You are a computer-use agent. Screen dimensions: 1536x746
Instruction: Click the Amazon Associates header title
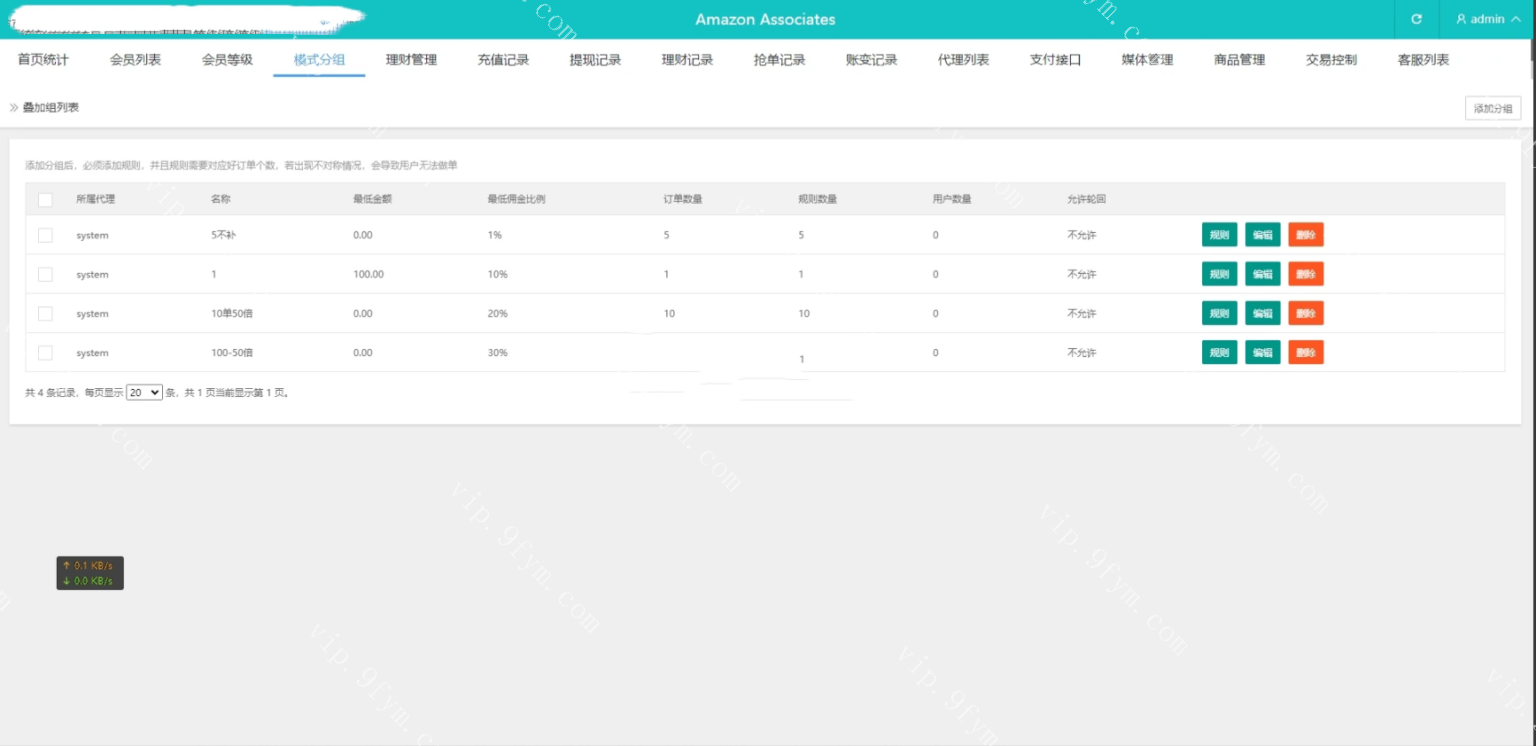(x=765, y=20)
